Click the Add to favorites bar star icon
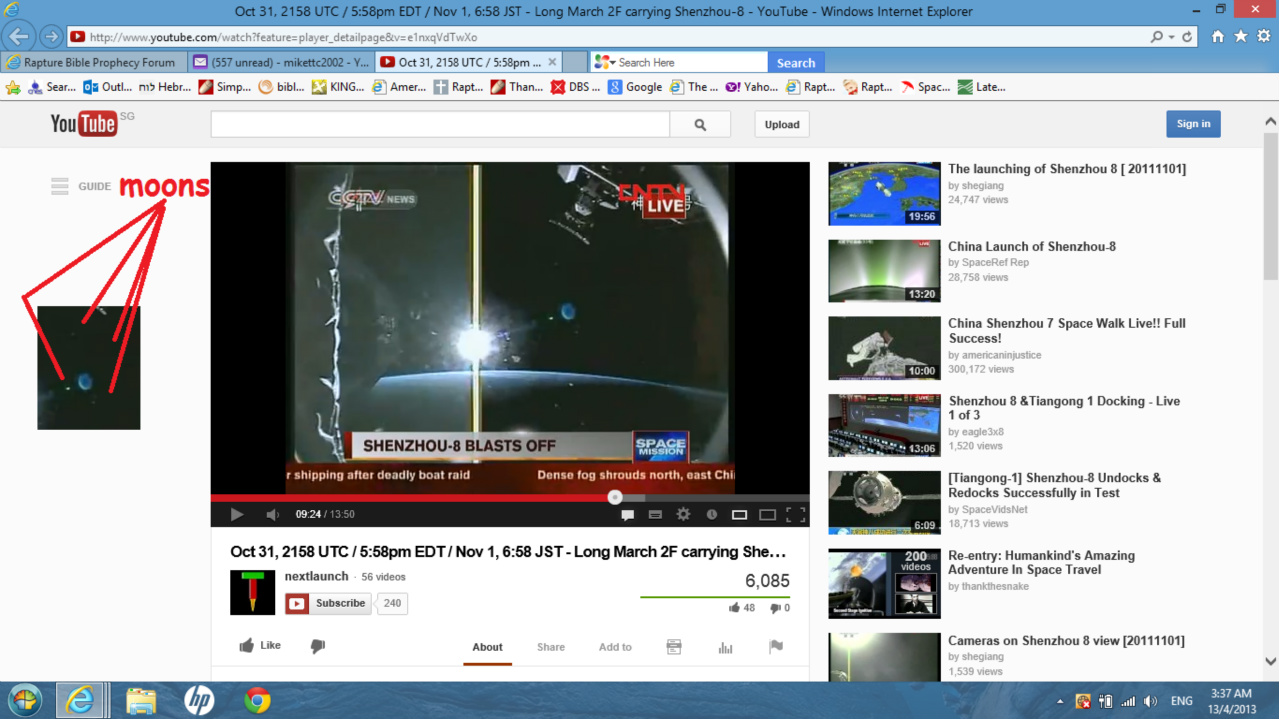This screenshot has width=1279, height=719. pos(13,87)
